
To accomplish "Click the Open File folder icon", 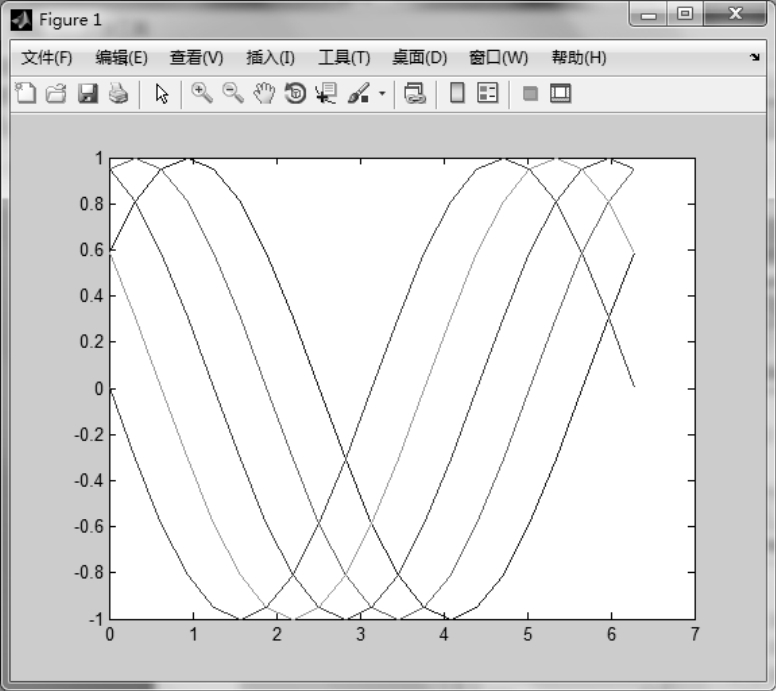I will pos(56,94).
